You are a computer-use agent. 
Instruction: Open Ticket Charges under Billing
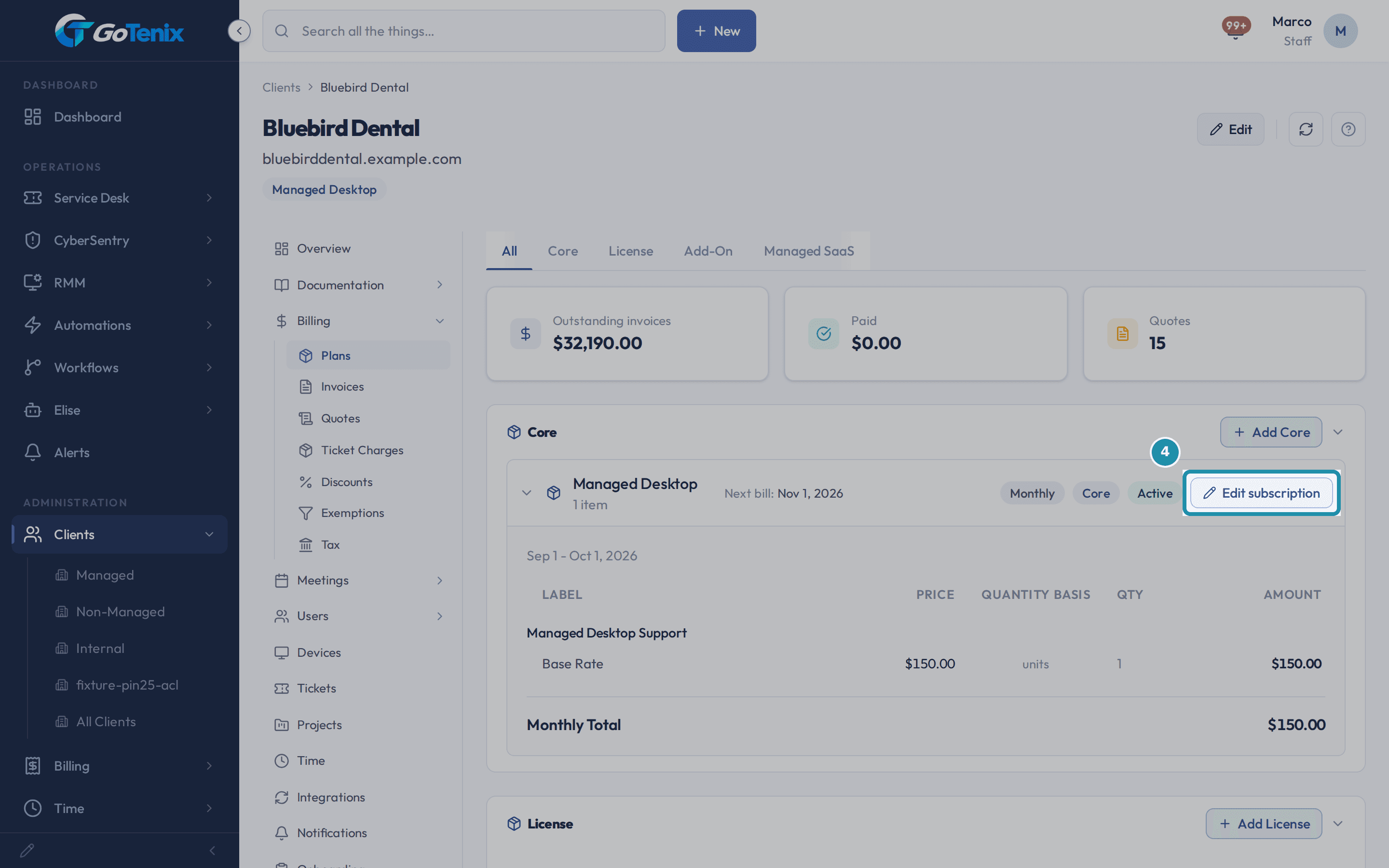coord(368,450)
